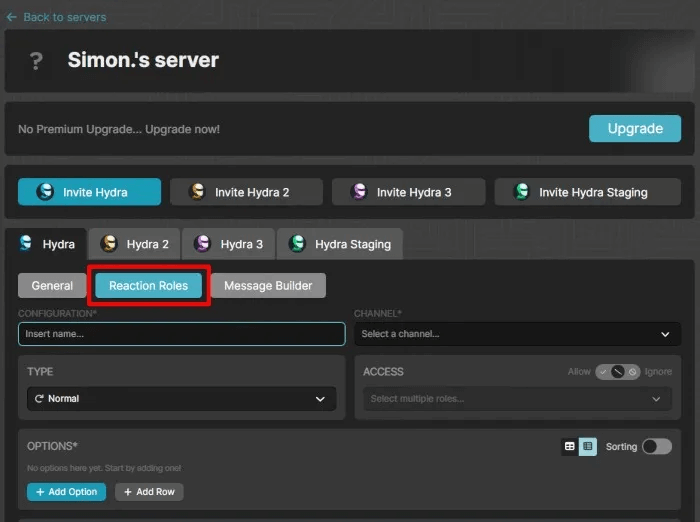Switch to the Hydra Staging bot tab

pyautogui.click(x=340, y=244)
